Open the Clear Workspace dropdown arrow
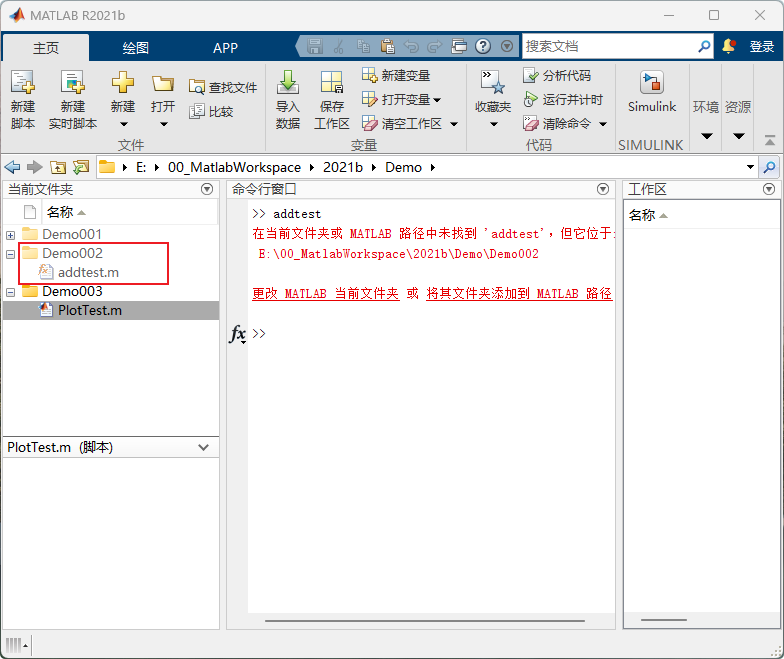This screenshot has width=784, height=659. tap(453, 124)
